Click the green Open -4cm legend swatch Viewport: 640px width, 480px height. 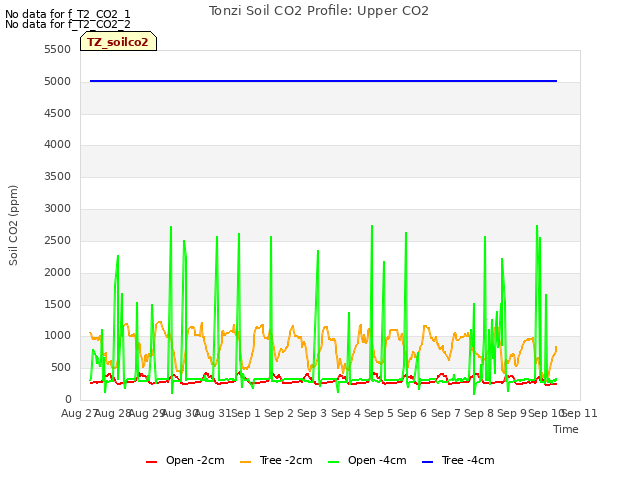333,462
